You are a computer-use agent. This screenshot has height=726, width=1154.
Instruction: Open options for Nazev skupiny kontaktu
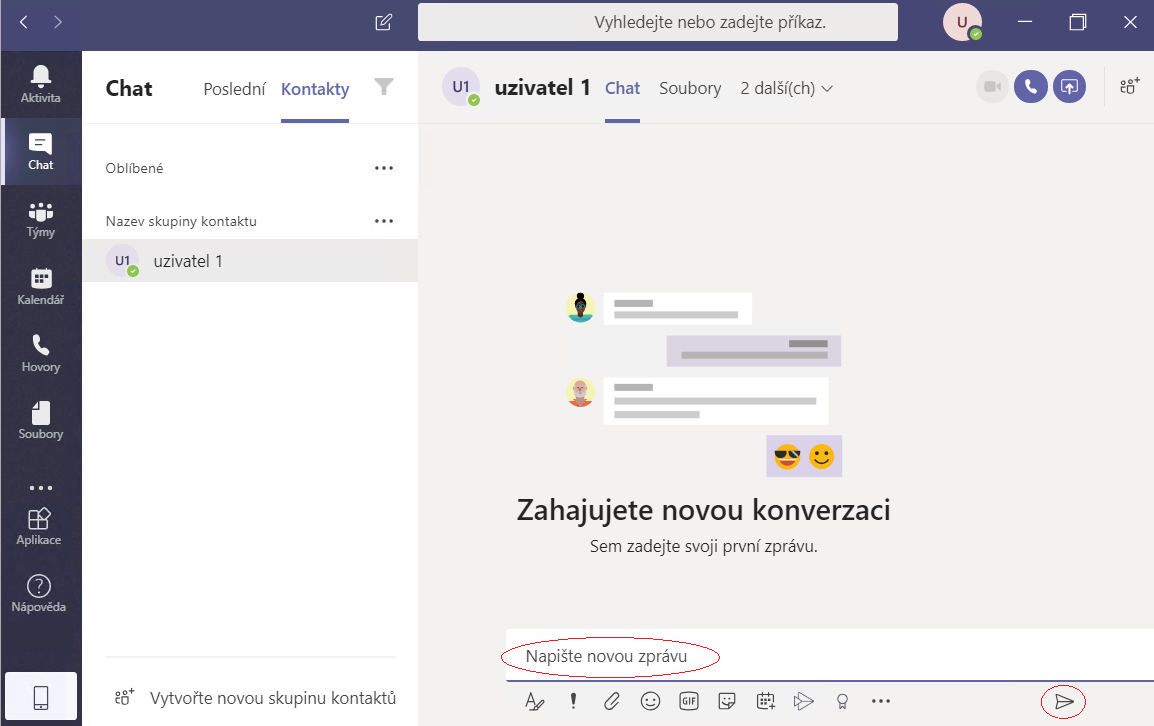383,221
